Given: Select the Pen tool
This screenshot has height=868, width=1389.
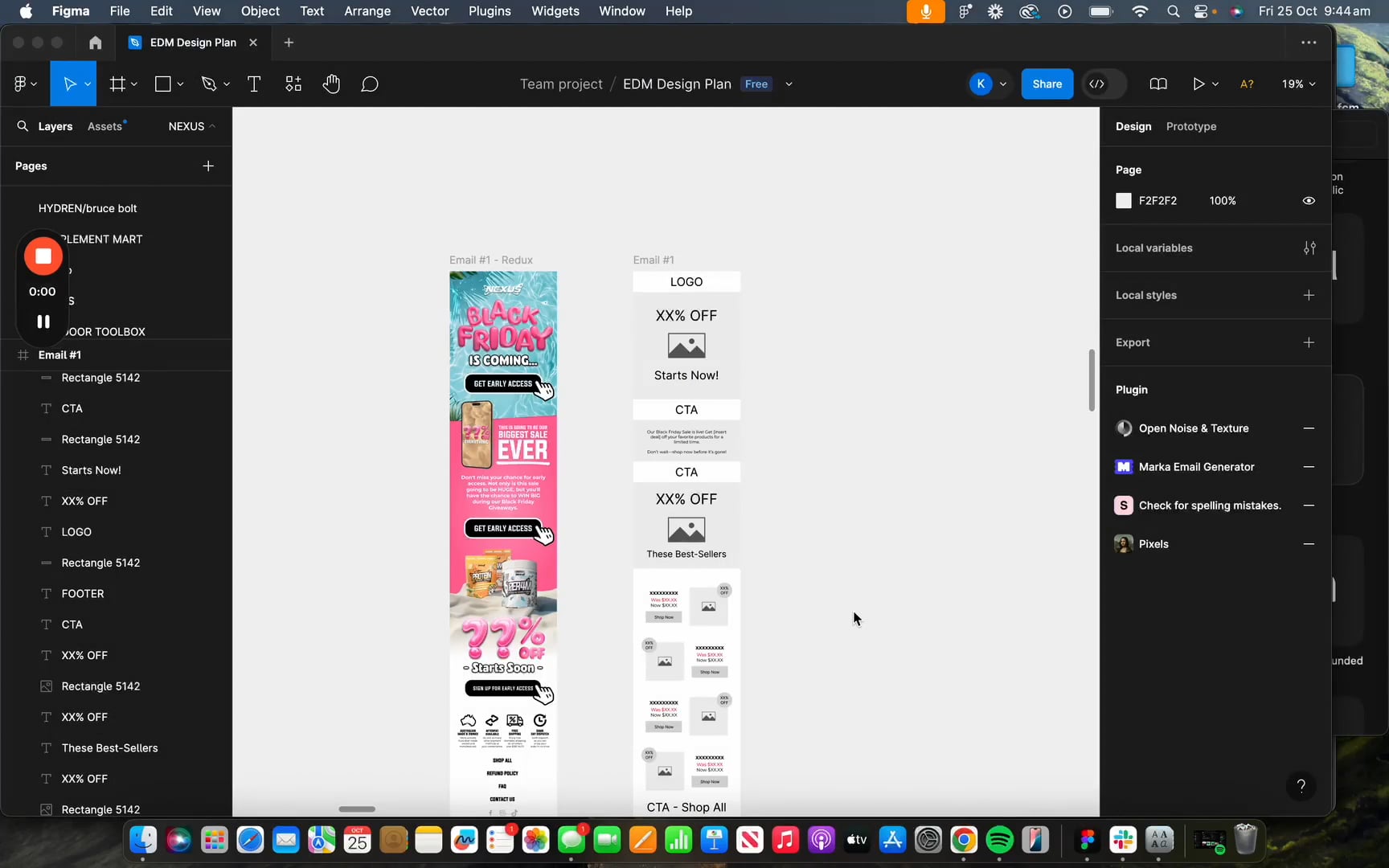Looking at the screenshot, I should click(209, 84).
